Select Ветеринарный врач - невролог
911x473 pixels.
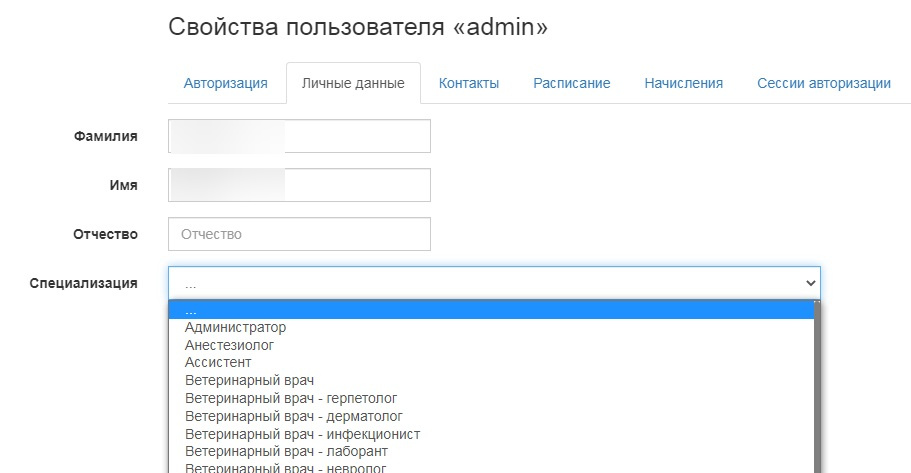click(x=492, y=467)
